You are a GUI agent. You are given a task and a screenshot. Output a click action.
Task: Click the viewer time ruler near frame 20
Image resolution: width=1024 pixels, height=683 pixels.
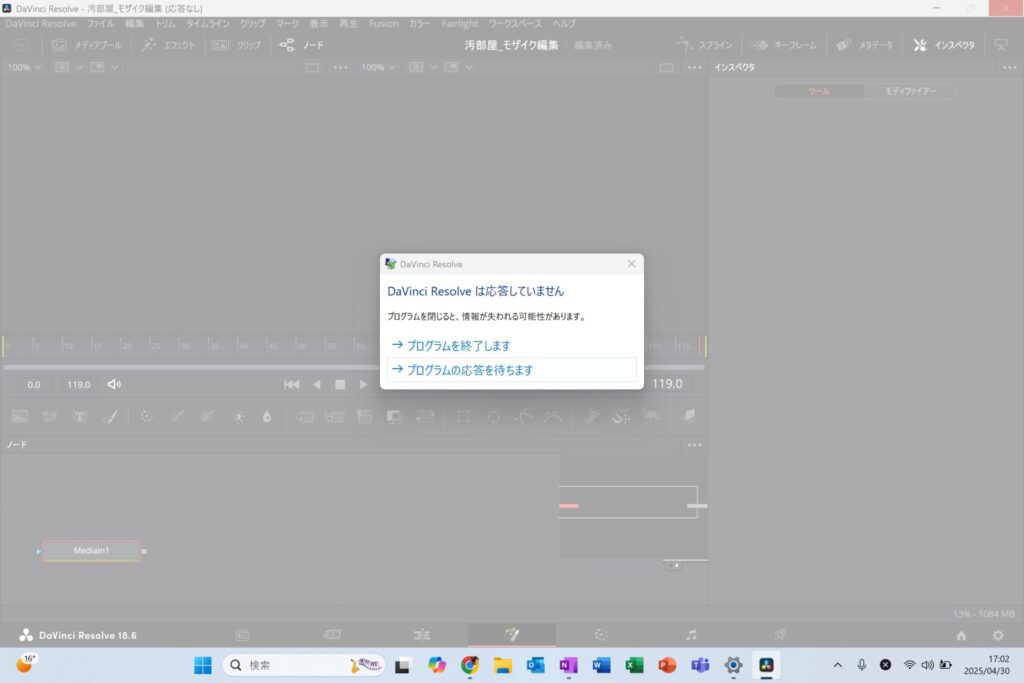(x=122, y=345)
